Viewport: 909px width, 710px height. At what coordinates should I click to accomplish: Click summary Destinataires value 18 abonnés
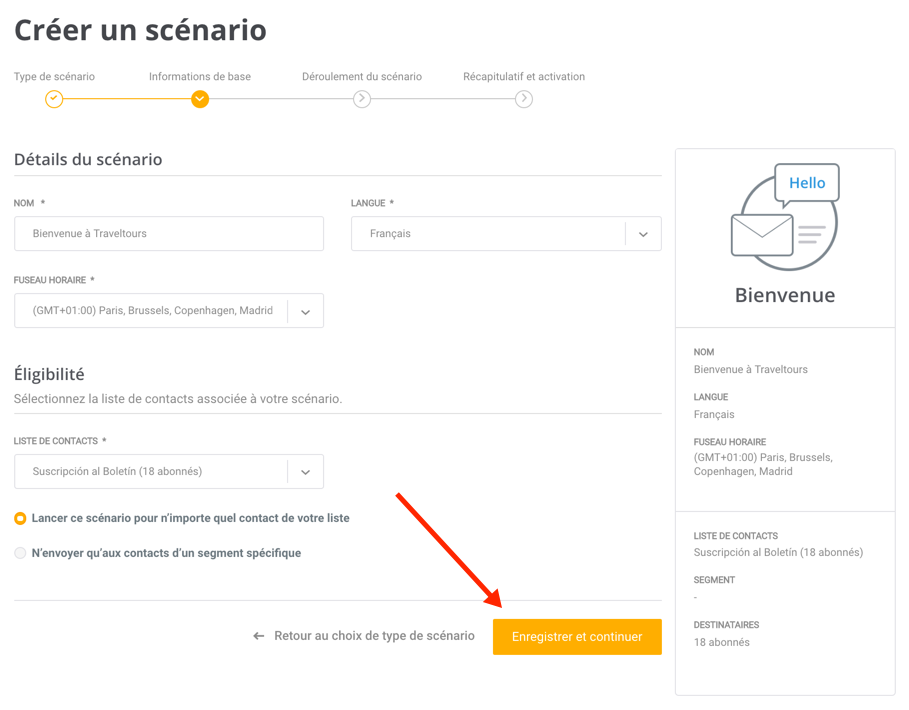click(x=722, y=642)
